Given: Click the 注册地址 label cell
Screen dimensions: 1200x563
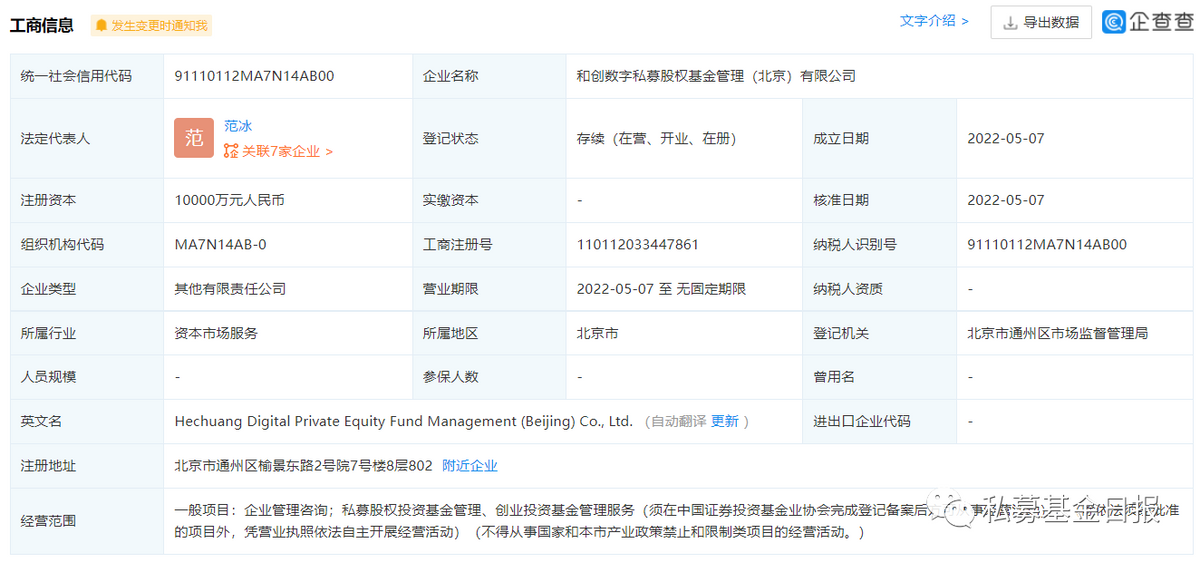Looking at the screenshot, I should coord(87,466).
